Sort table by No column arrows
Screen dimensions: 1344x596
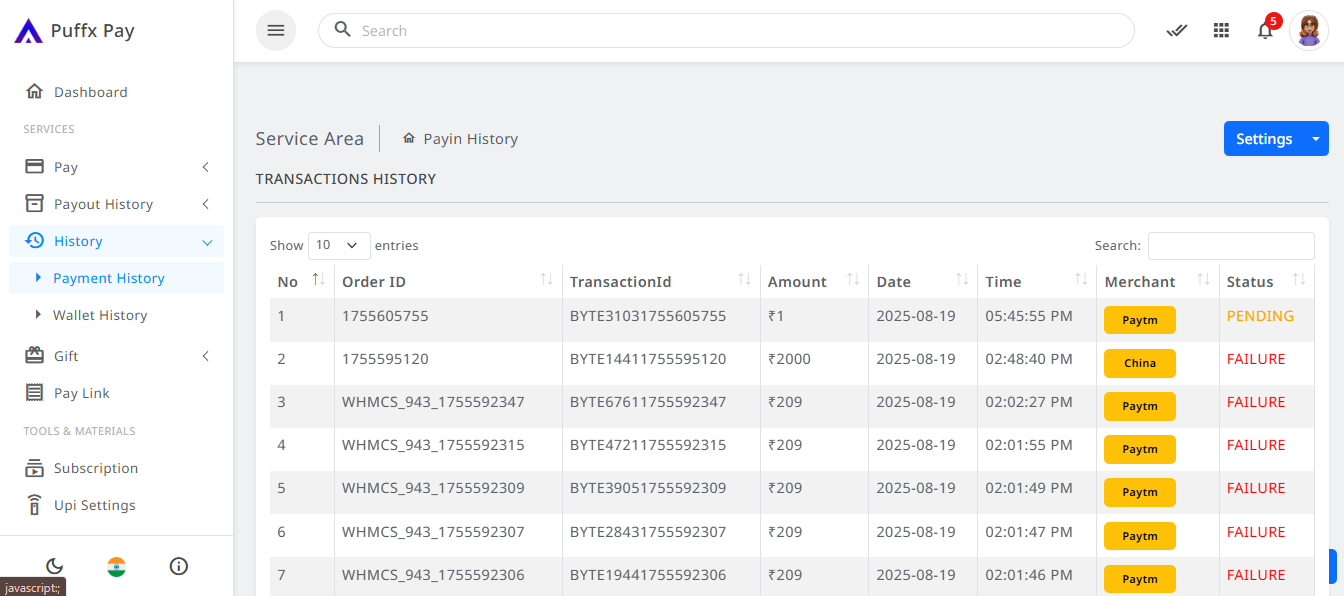point(318,280)
